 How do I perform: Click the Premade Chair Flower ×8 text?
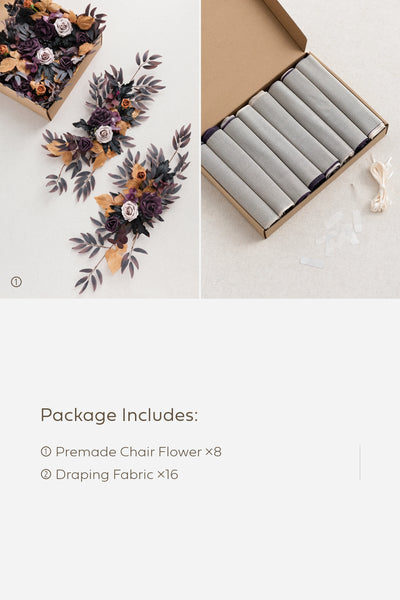point(139,452)
